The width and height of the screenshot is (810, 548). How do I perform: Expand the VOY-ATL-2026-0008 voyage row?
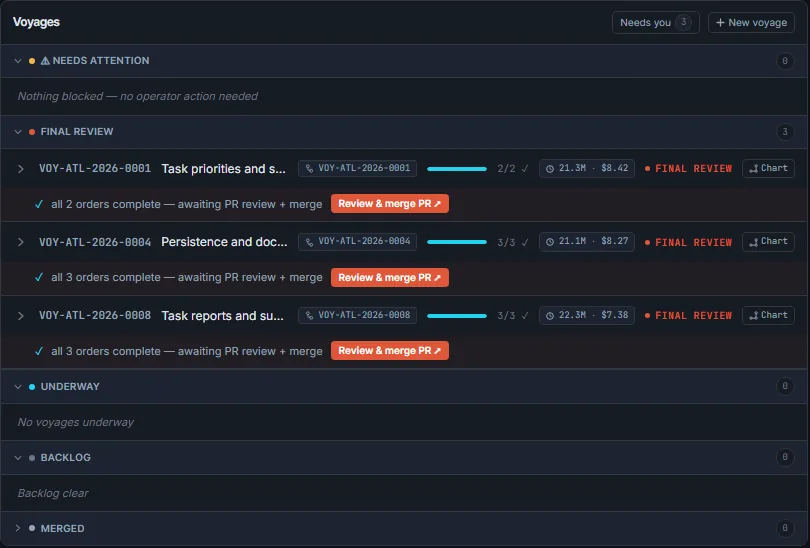click(21, 316)
